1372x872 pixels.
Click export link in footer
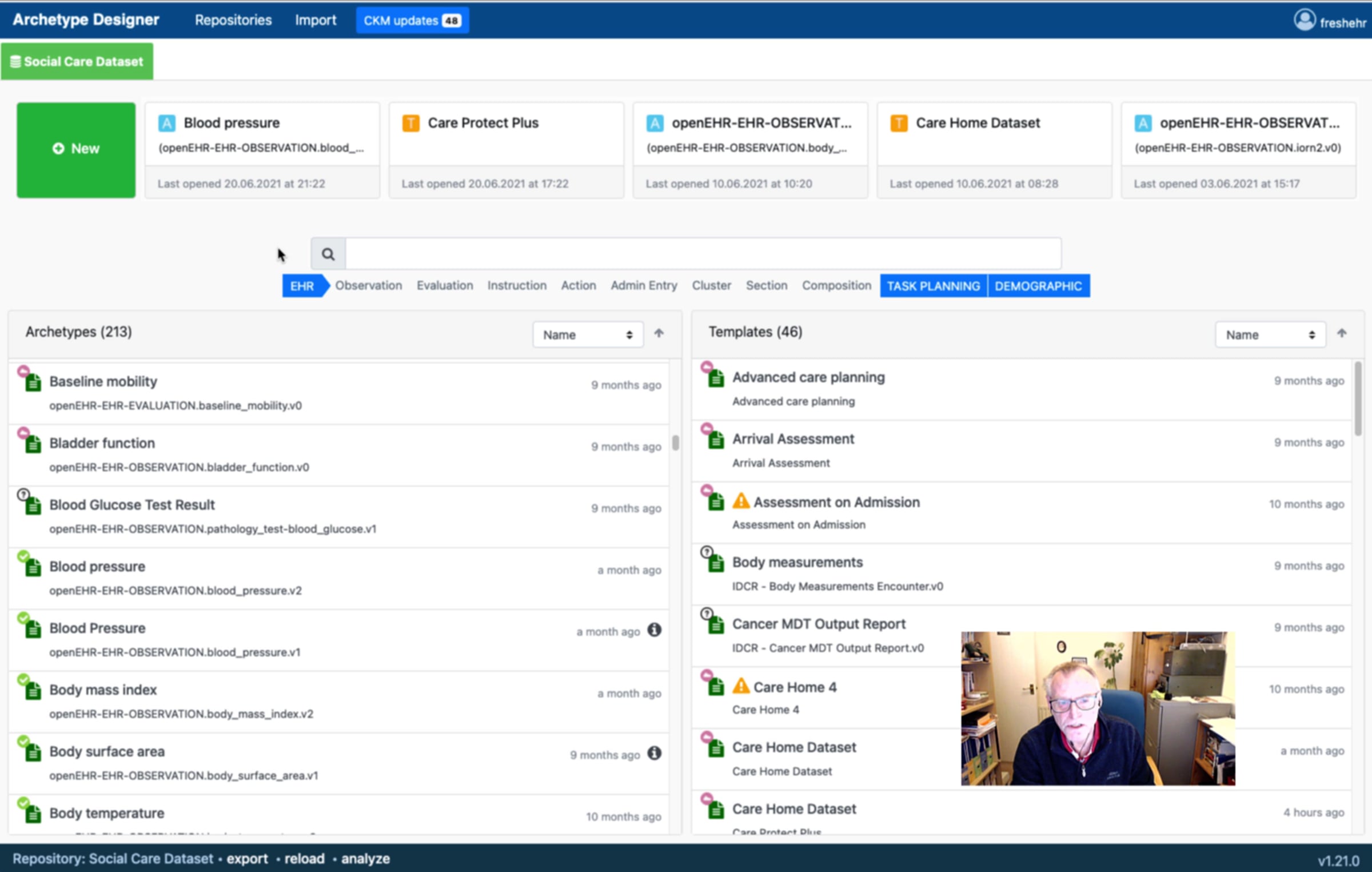pos(247,858)
